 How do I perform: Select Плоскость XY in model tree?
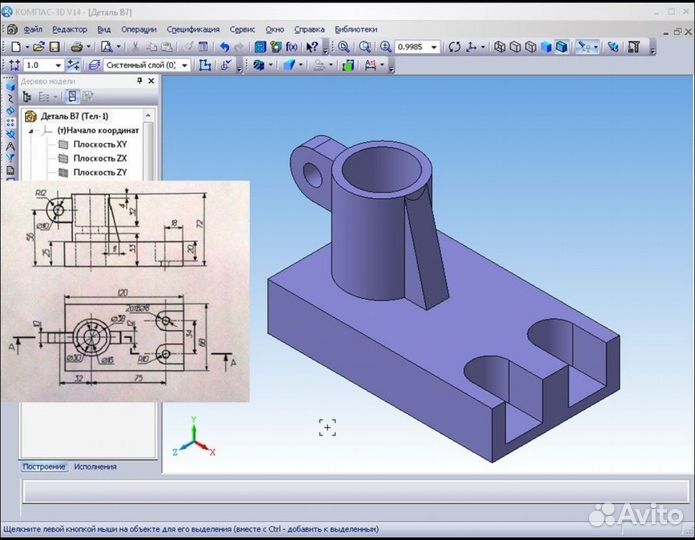click(100, 144)
